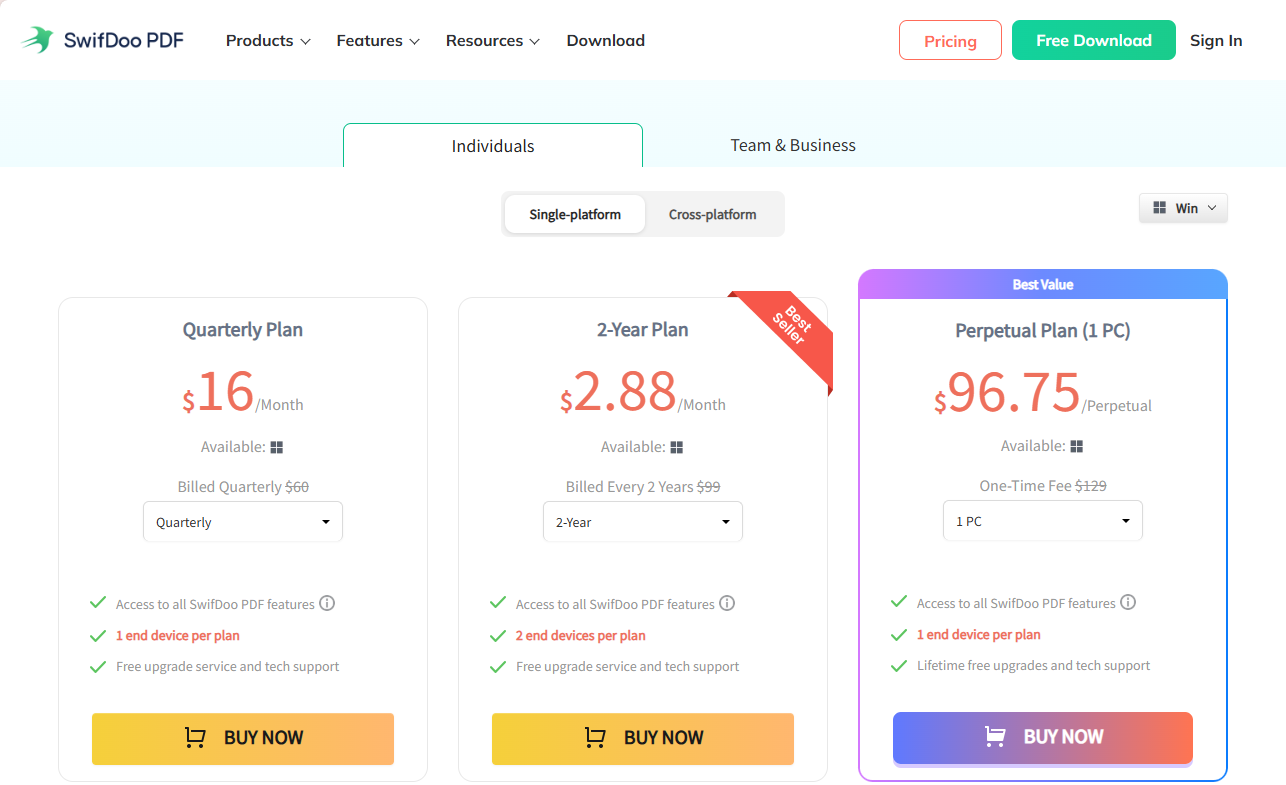Image resolution: width=1286 pixels, height=785 pixels.
Task: Click the Sign In link
Action: pos(1216,40)
